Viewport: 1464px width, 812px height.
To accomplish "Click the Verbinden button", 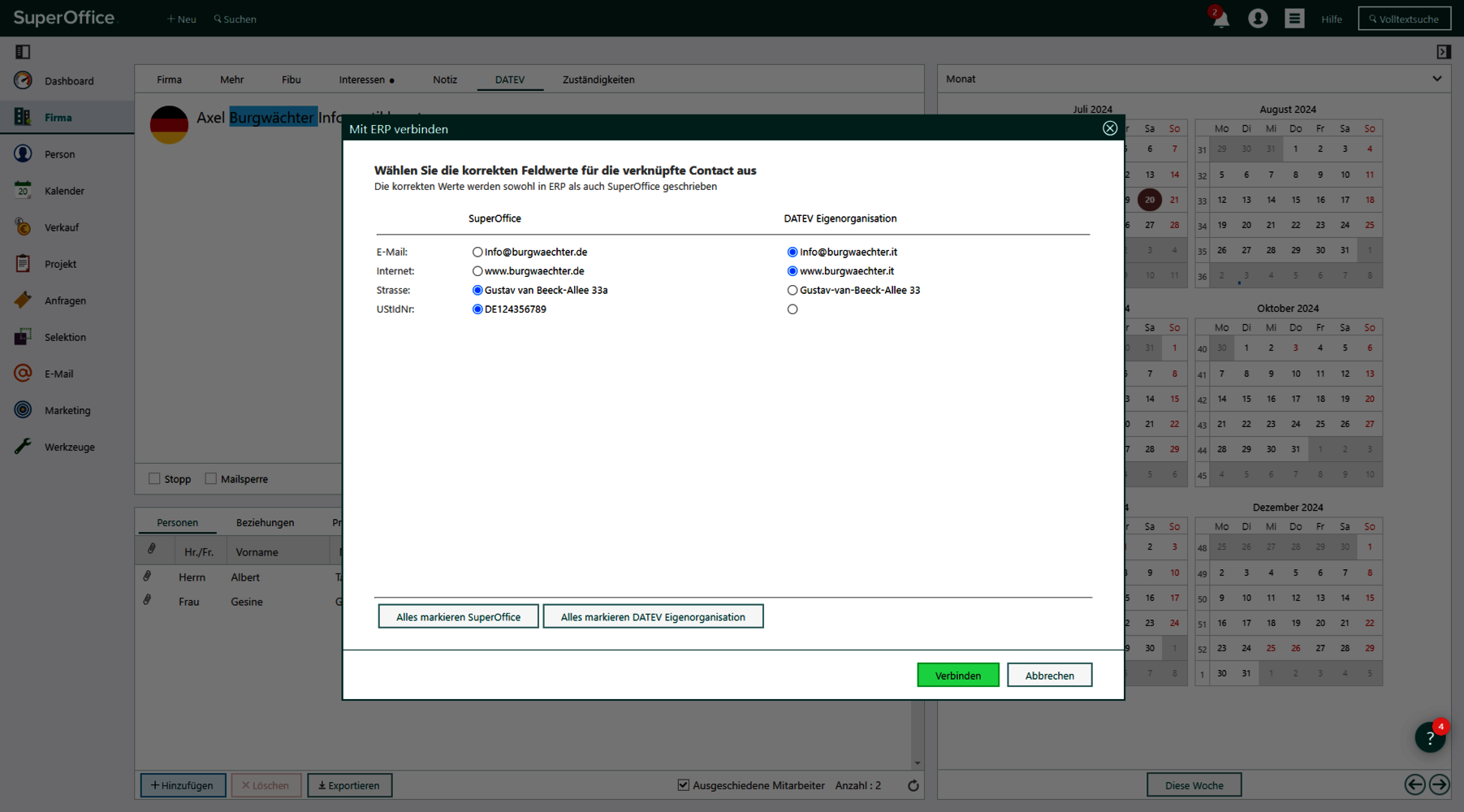I will coord(957,675).
